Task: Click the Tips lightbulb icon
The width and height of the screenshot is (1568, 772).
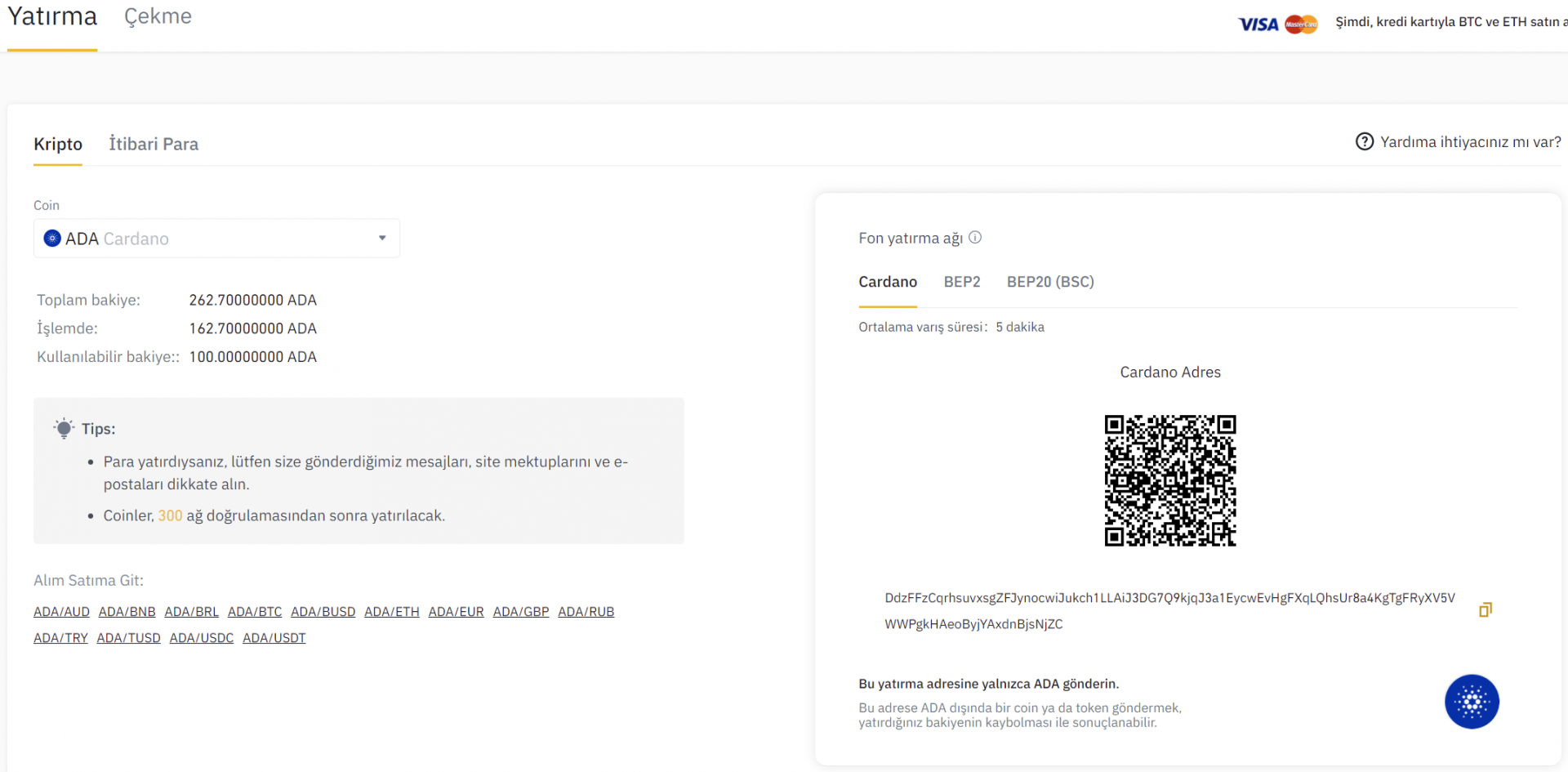Action: 64,429
